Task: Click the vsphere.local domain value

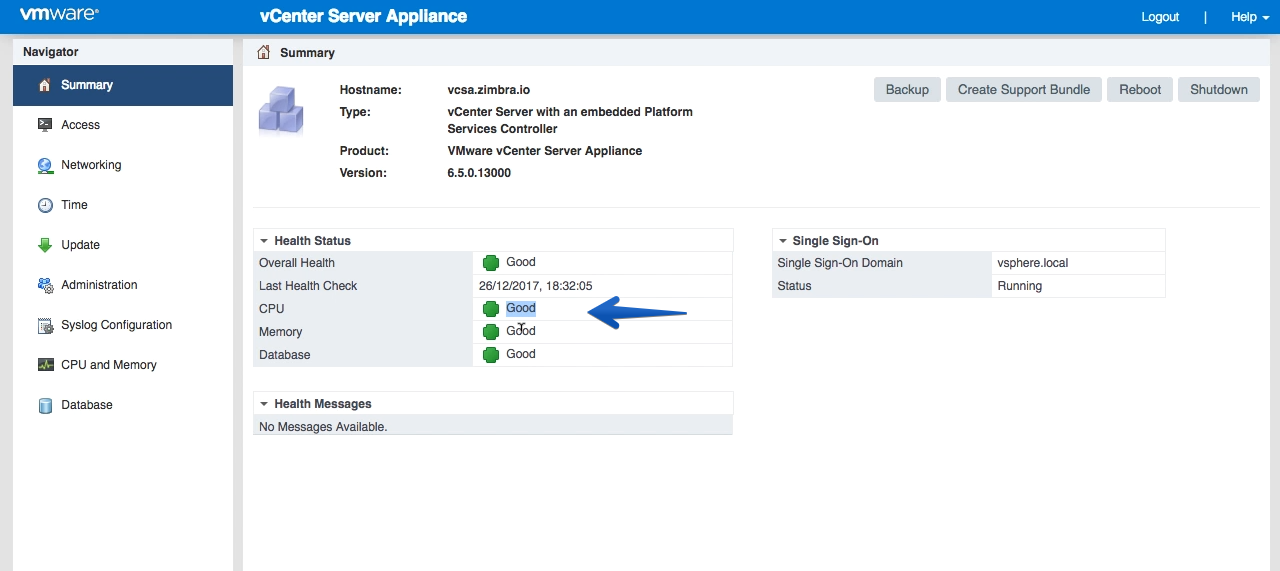Action: click(1033, 263)
